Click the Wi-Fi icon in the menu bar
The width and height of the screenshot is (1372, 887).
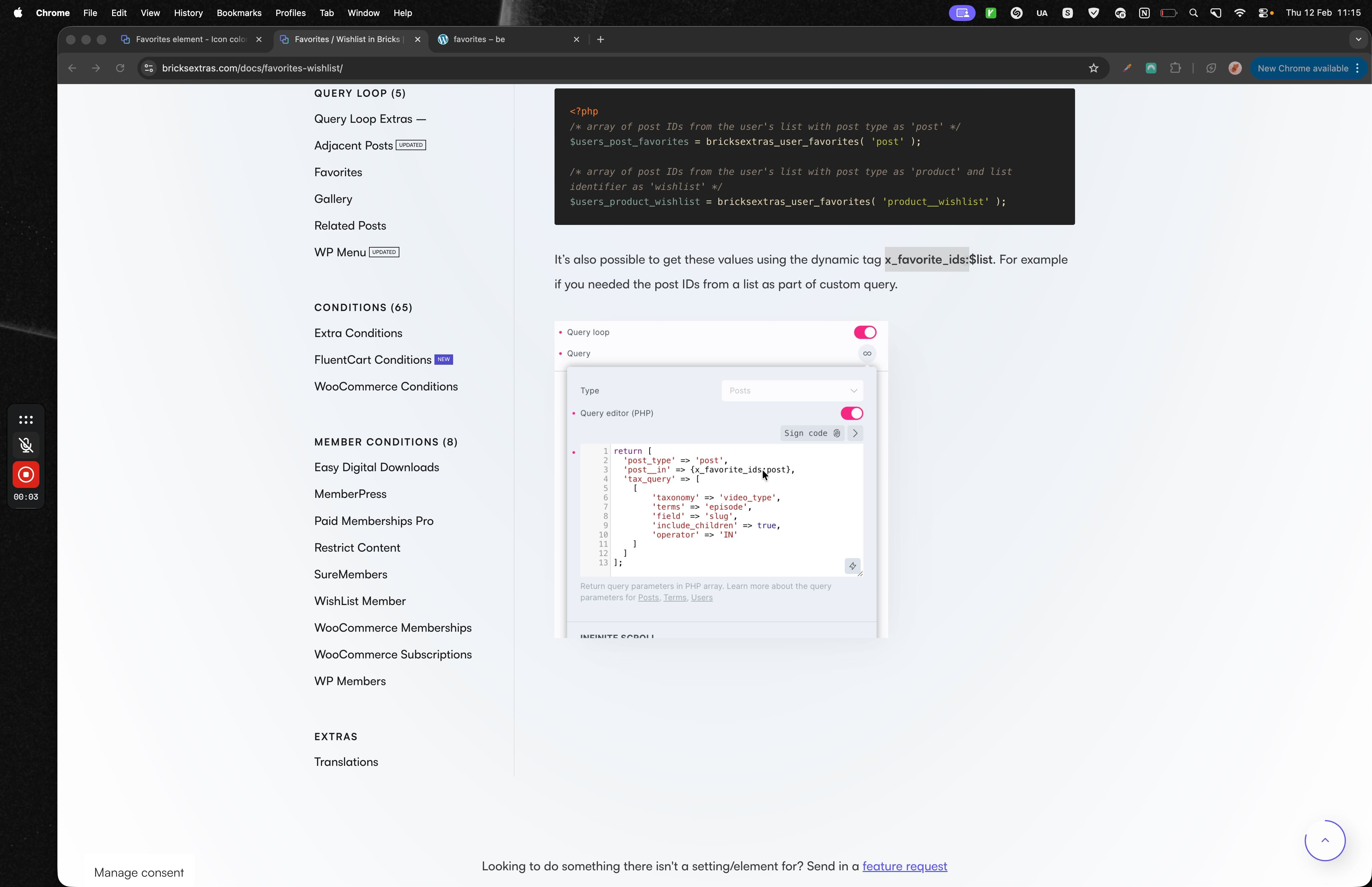click(x=1240, y=13)
